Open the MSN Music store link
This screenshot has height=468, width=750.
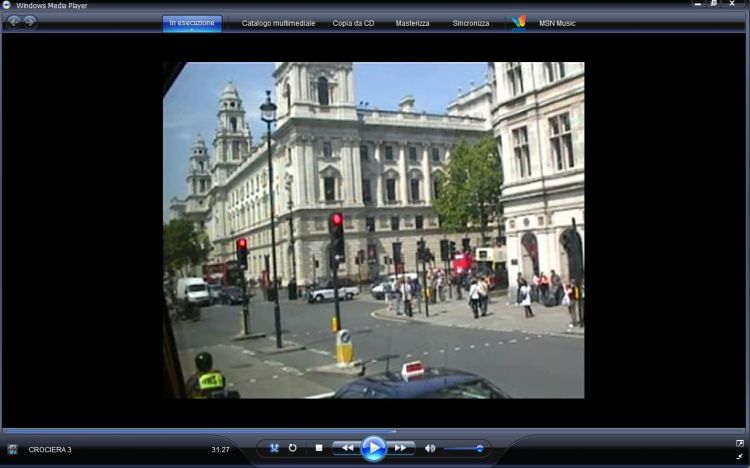pos(558,23)
